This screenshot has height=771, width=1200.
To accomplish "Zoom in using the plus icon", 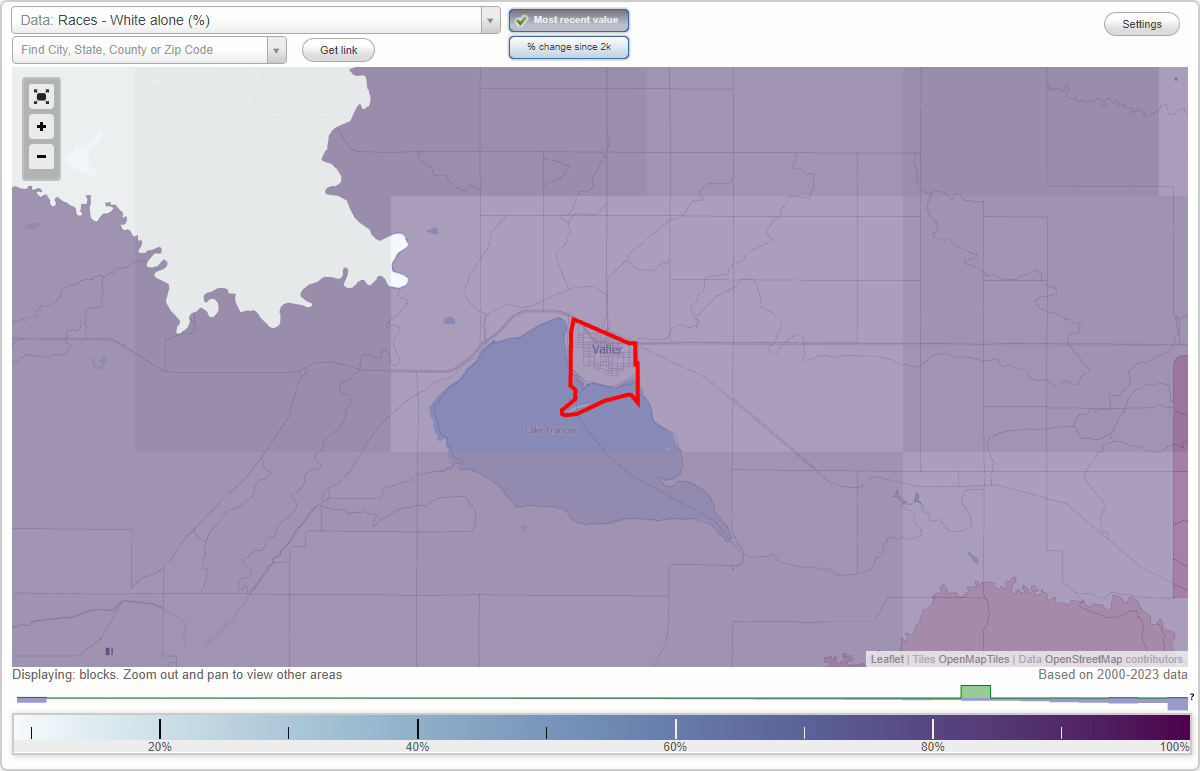I will pyautogui.click(x=41, y=127).
